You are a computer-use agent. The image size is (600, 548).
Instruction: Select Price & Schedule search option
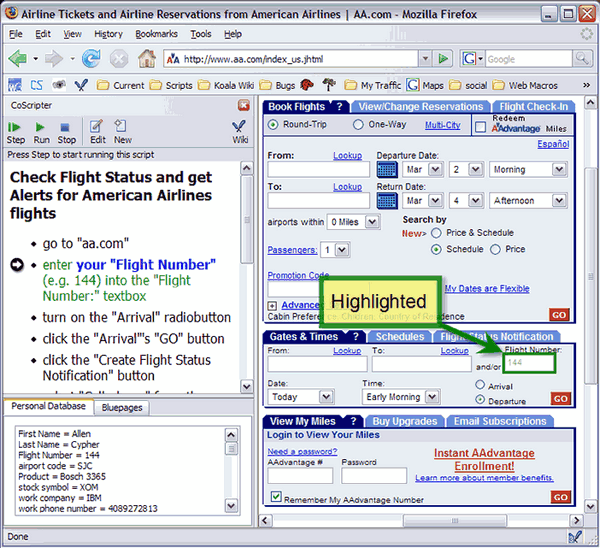[x=436, y=233]
